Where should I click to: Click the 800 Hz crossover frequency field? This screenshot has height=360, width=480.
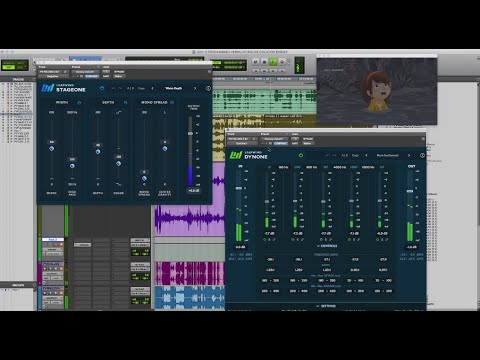tap(312, 167)
